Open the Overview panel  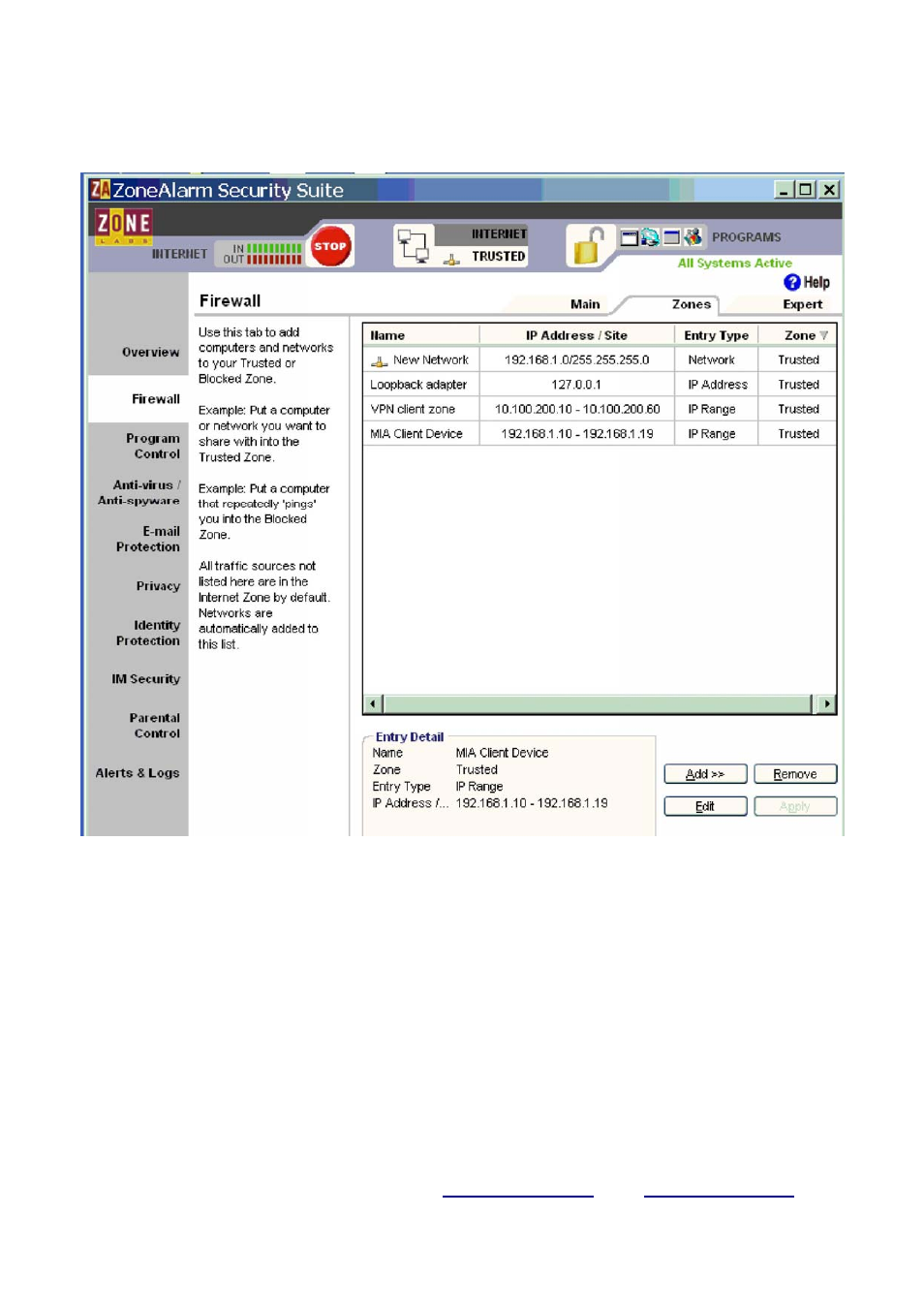click(151, 353)
